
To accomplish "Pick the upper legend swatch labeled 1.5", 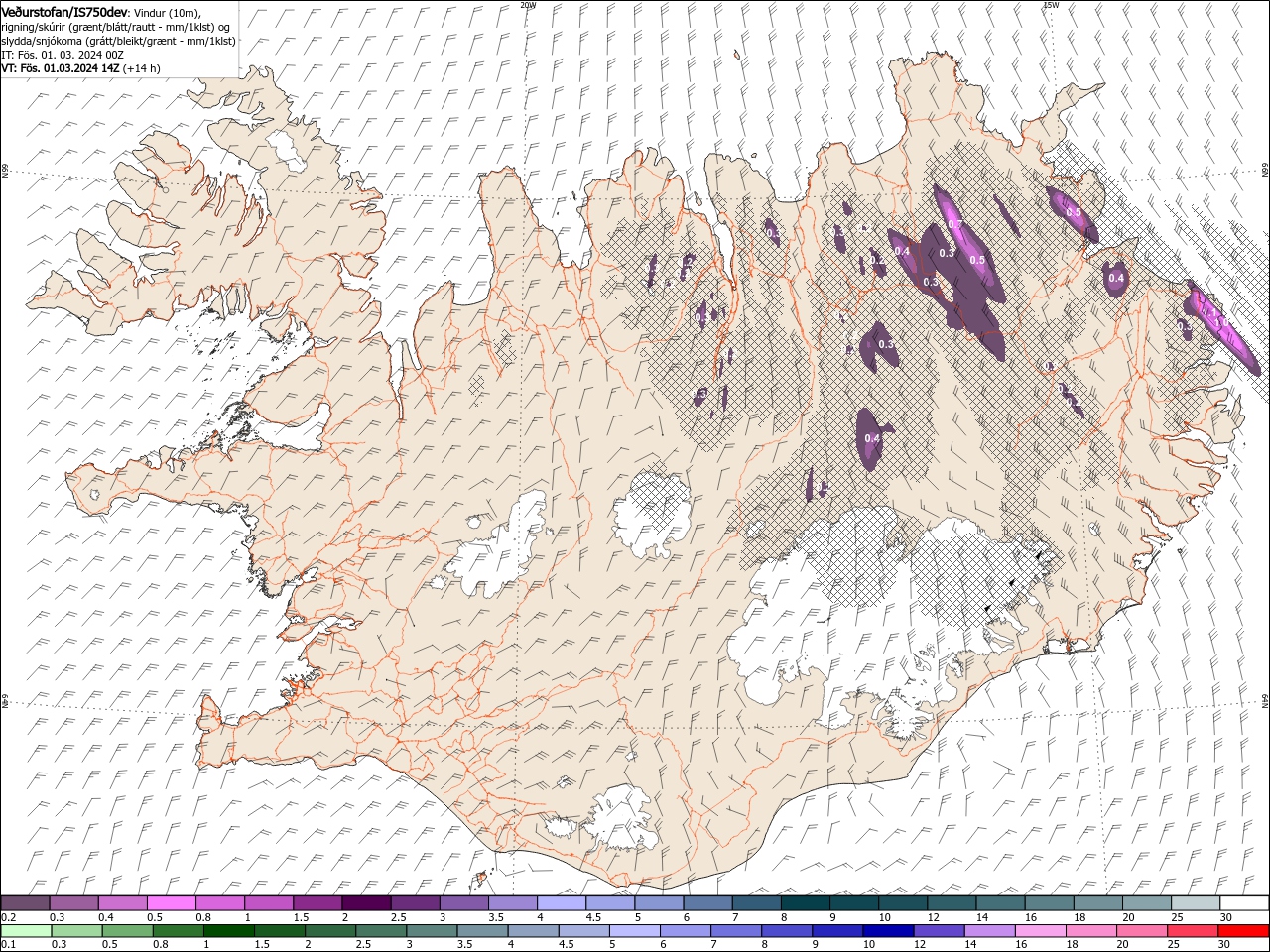I will point(317,903).
